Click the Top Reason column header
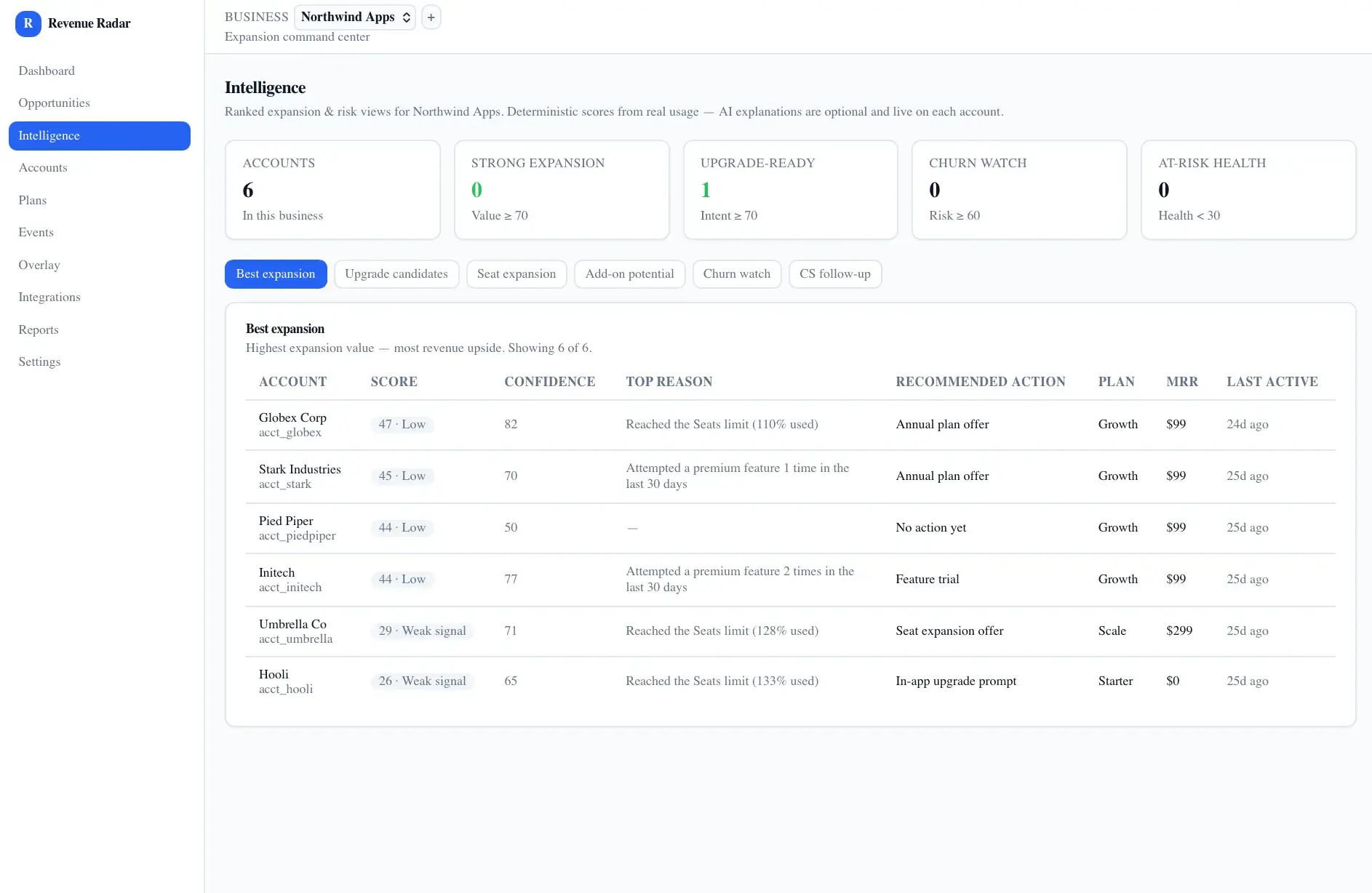This screenshot has height=893, width=1372. (669, 382)
